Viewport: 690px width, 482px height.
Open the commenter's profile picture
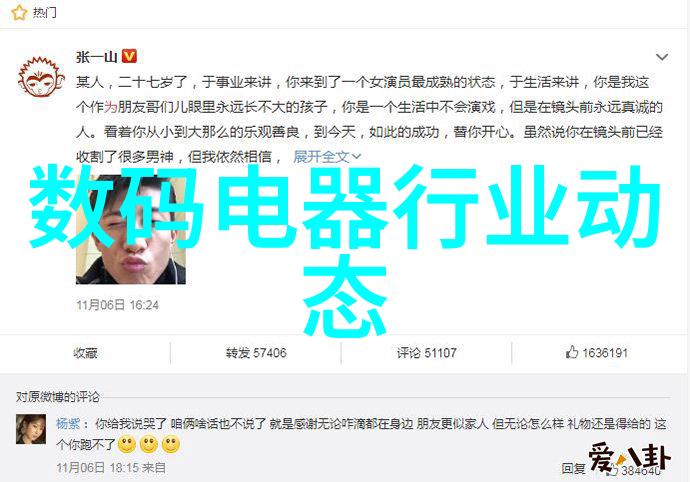[x=31, y=429]
